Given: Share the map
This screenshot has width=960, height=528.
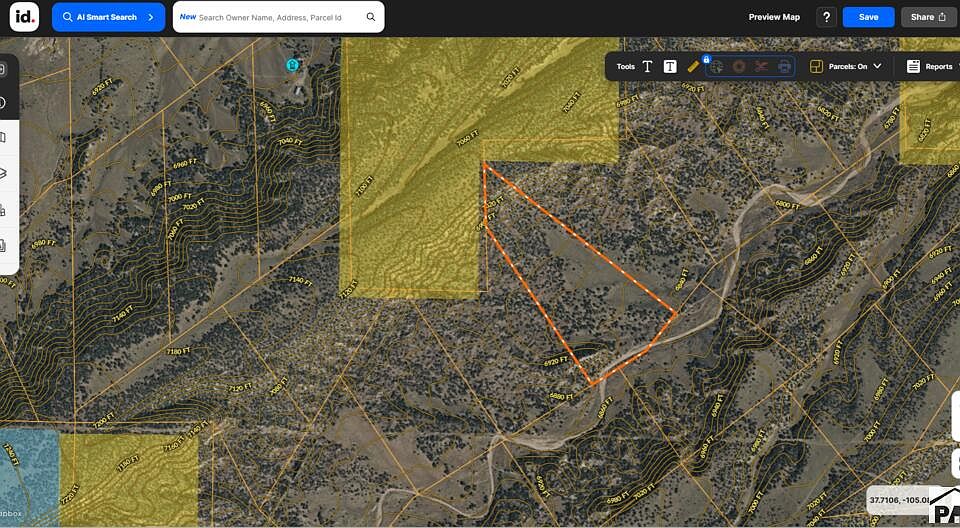Looking at the screenshot, I should point(928,17).
